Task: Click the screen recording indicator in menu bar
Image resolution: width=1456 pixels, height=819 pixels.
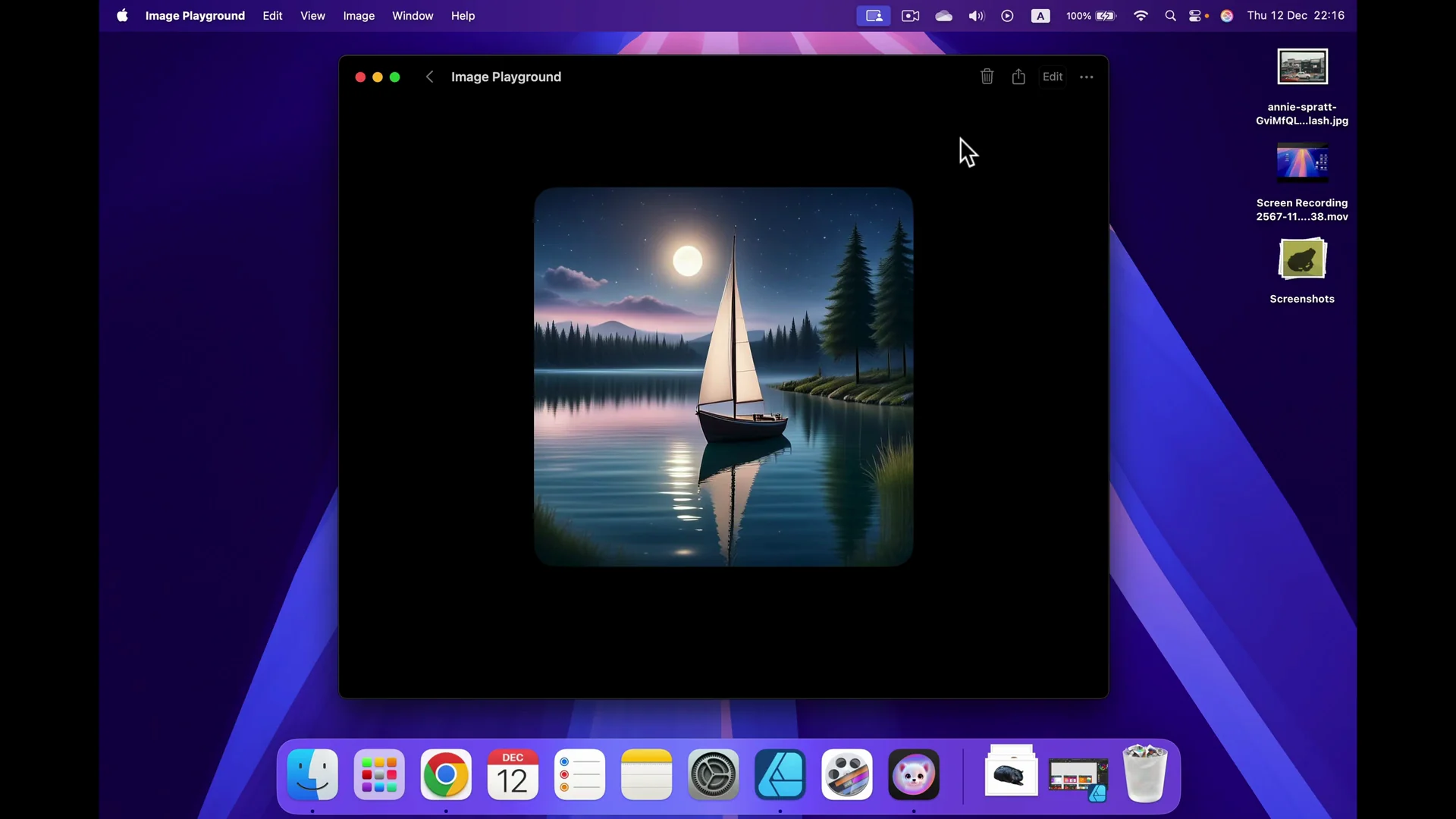Action: click(873, 15)
